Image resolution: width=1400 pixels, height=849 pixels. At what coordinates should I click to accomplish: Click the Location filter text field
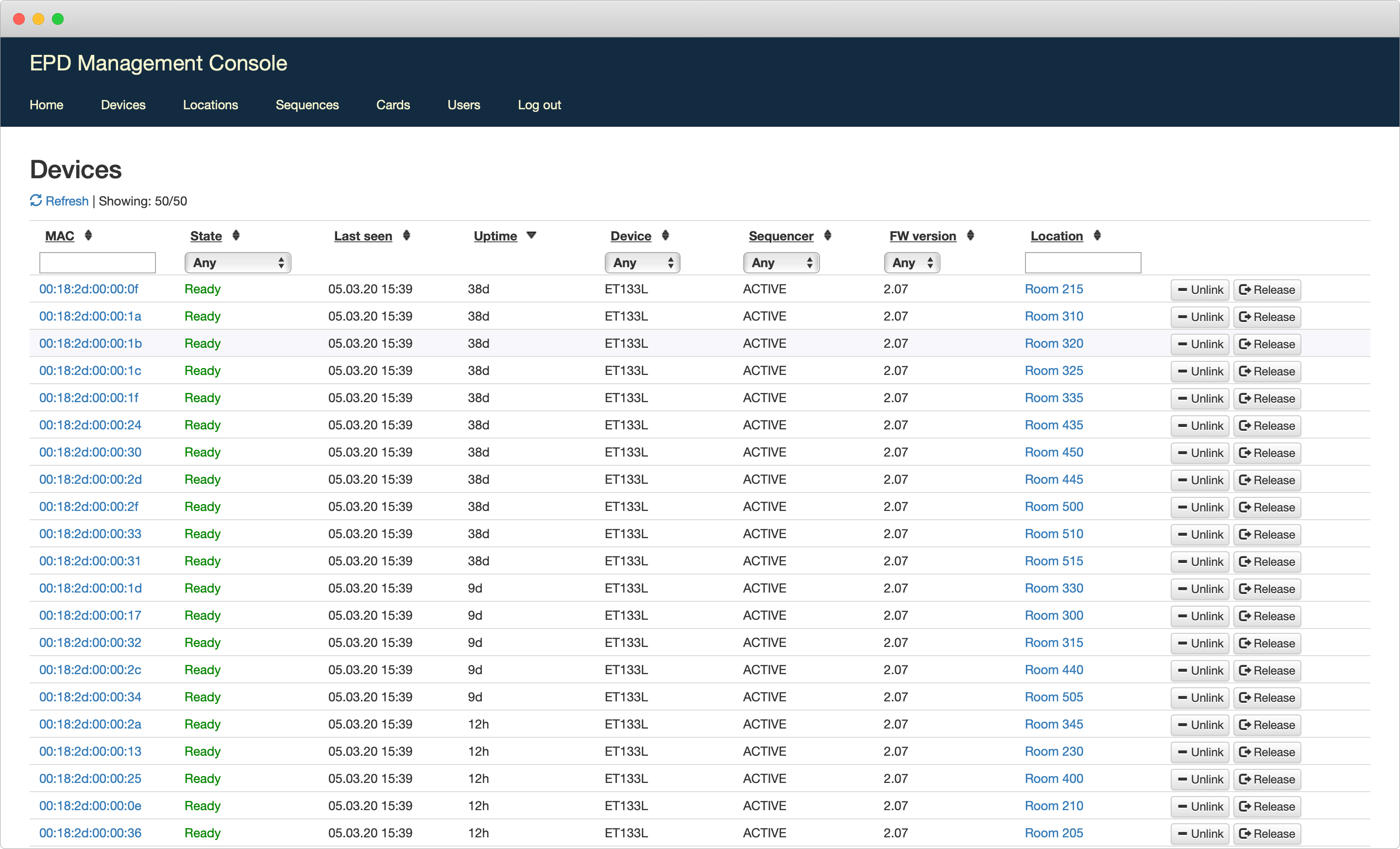(x=1082, y=263)
